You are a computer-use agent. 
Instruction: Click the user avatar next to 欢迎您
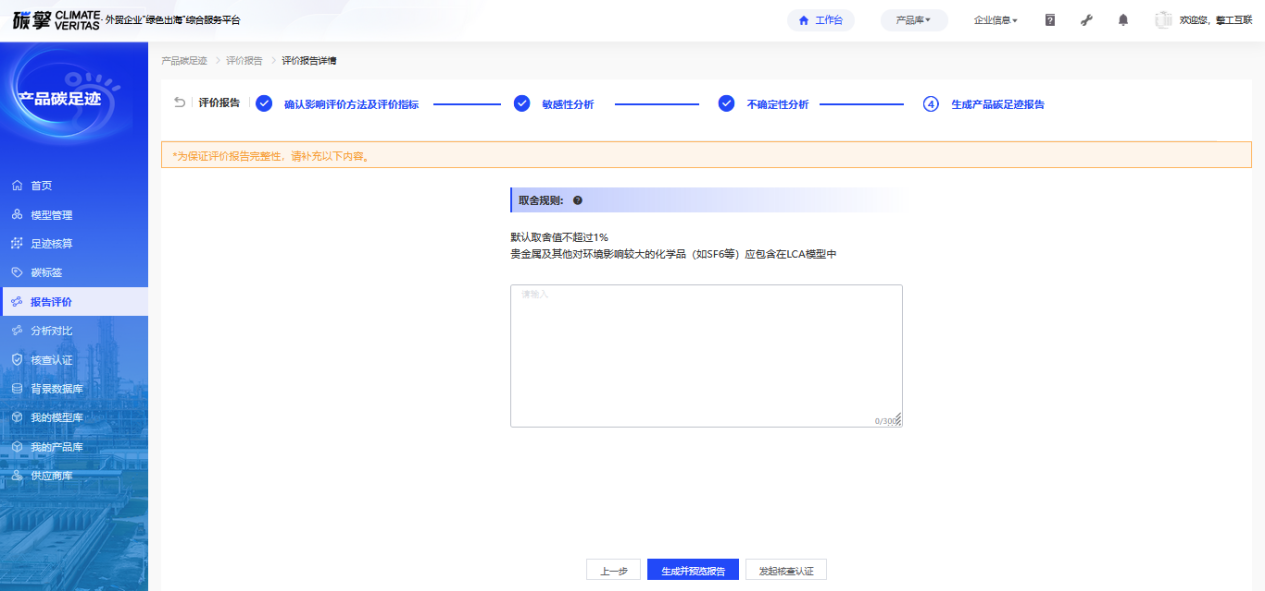click(x=1163, y=20)
